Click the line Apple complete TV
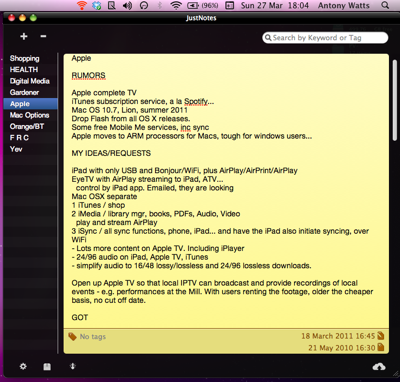 tap(104, 93)
